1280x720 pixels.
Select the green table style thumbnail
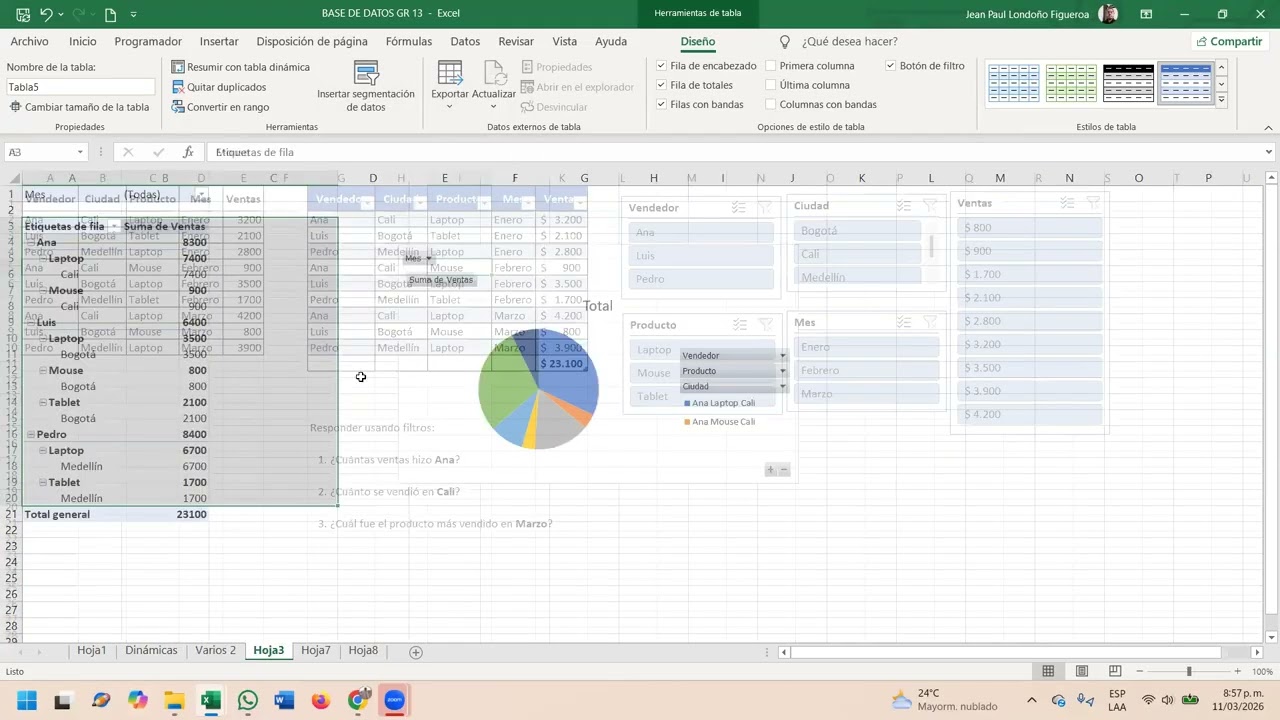point(1071,84)
